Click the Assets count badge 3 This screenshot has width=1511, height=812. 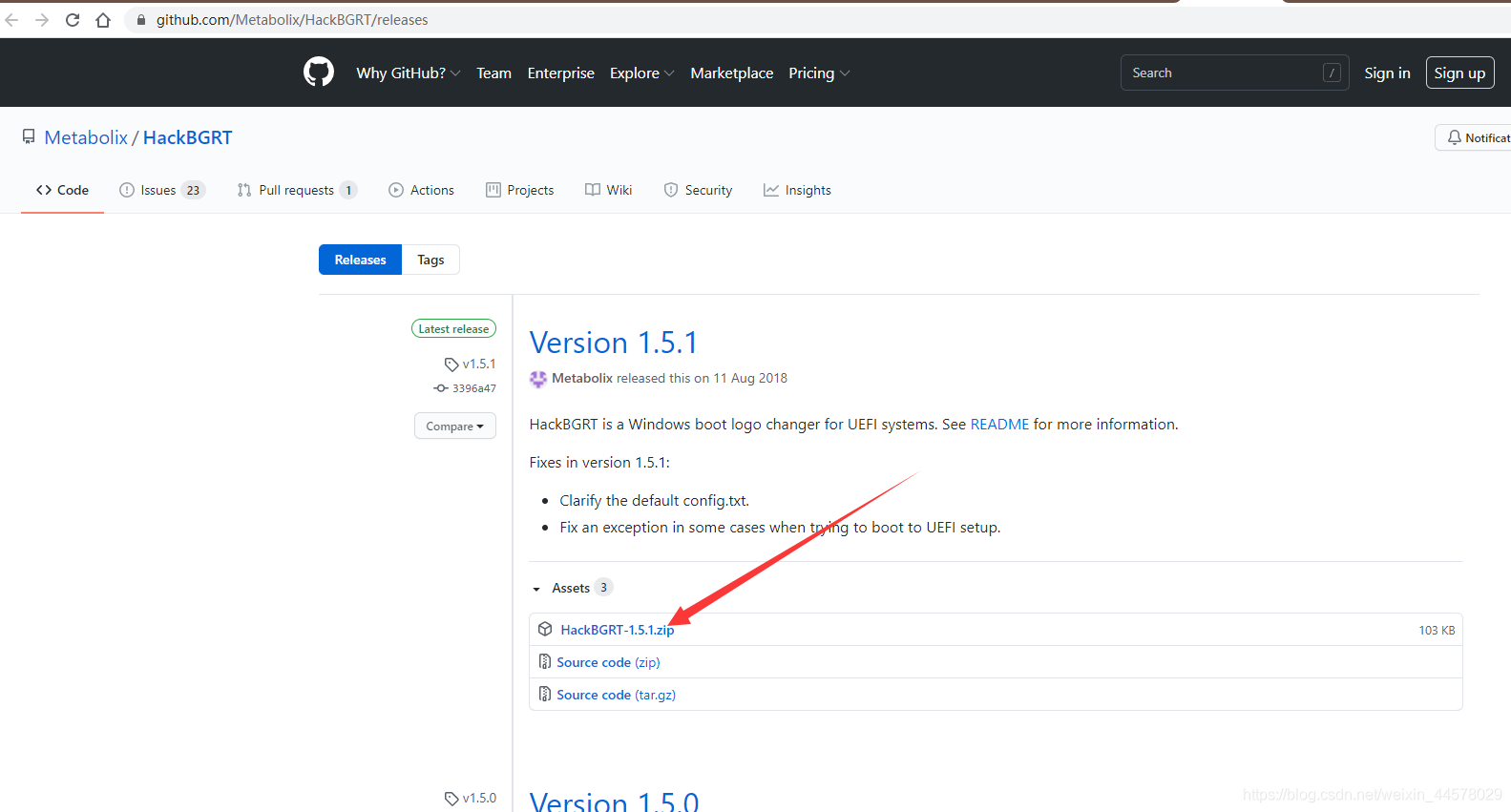point(603,588)
